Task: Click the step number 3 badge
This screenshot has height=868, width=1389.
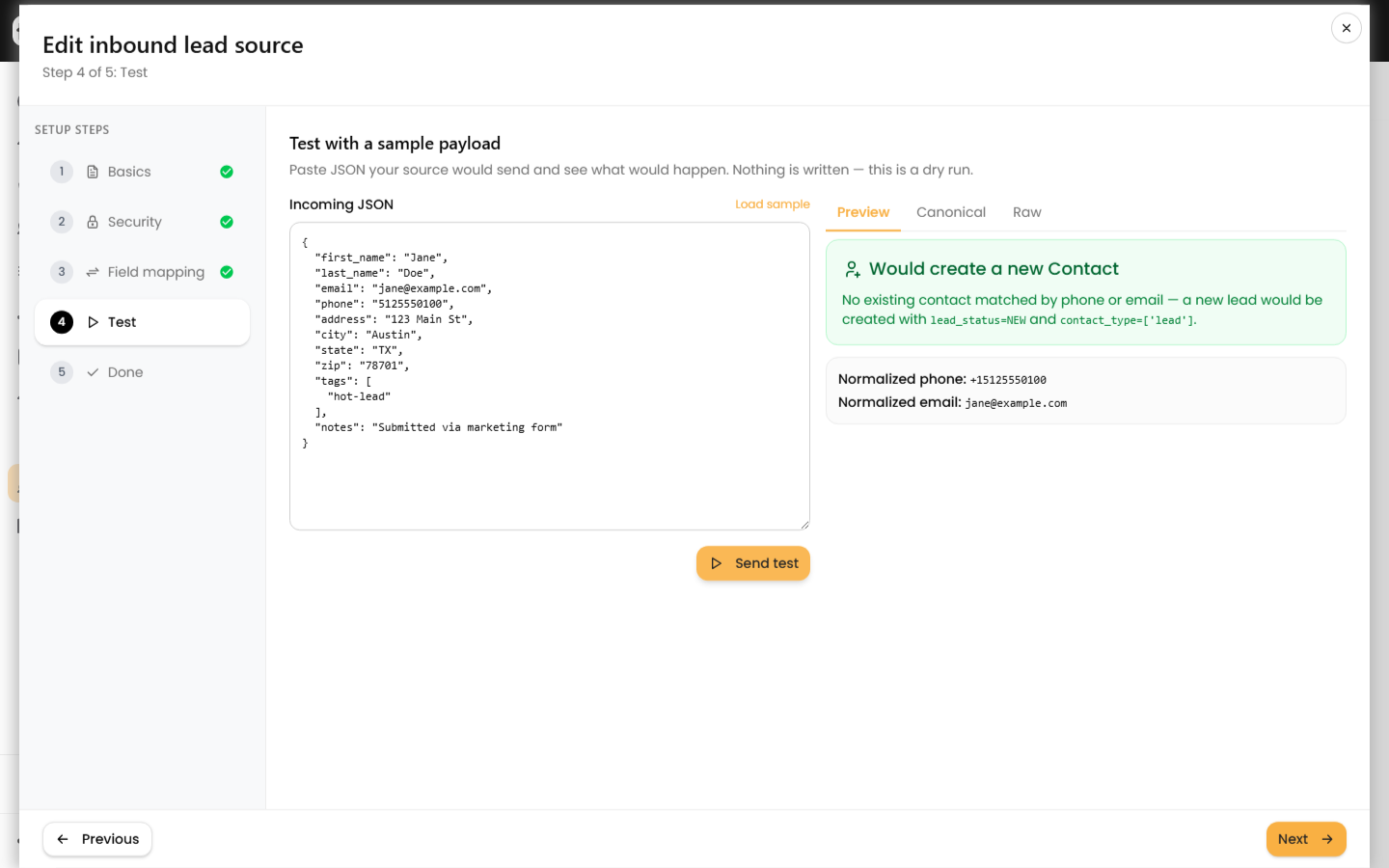Action: [62, 272]
